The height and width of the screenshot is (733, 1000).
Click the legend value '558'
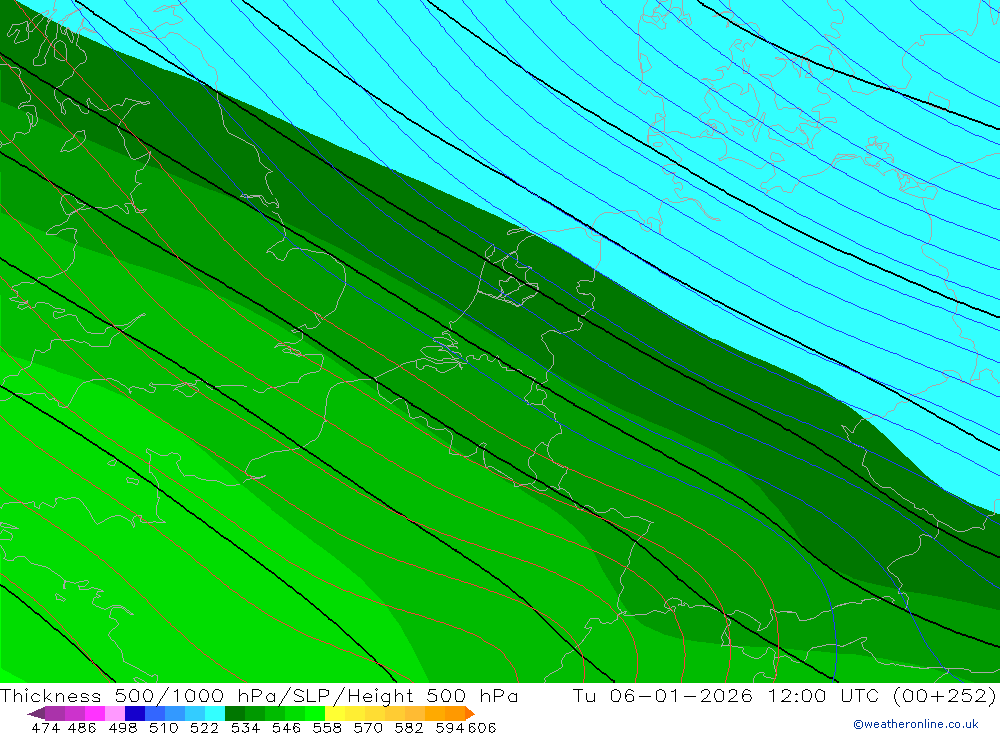pyautogui.click(x=327, y=727)
